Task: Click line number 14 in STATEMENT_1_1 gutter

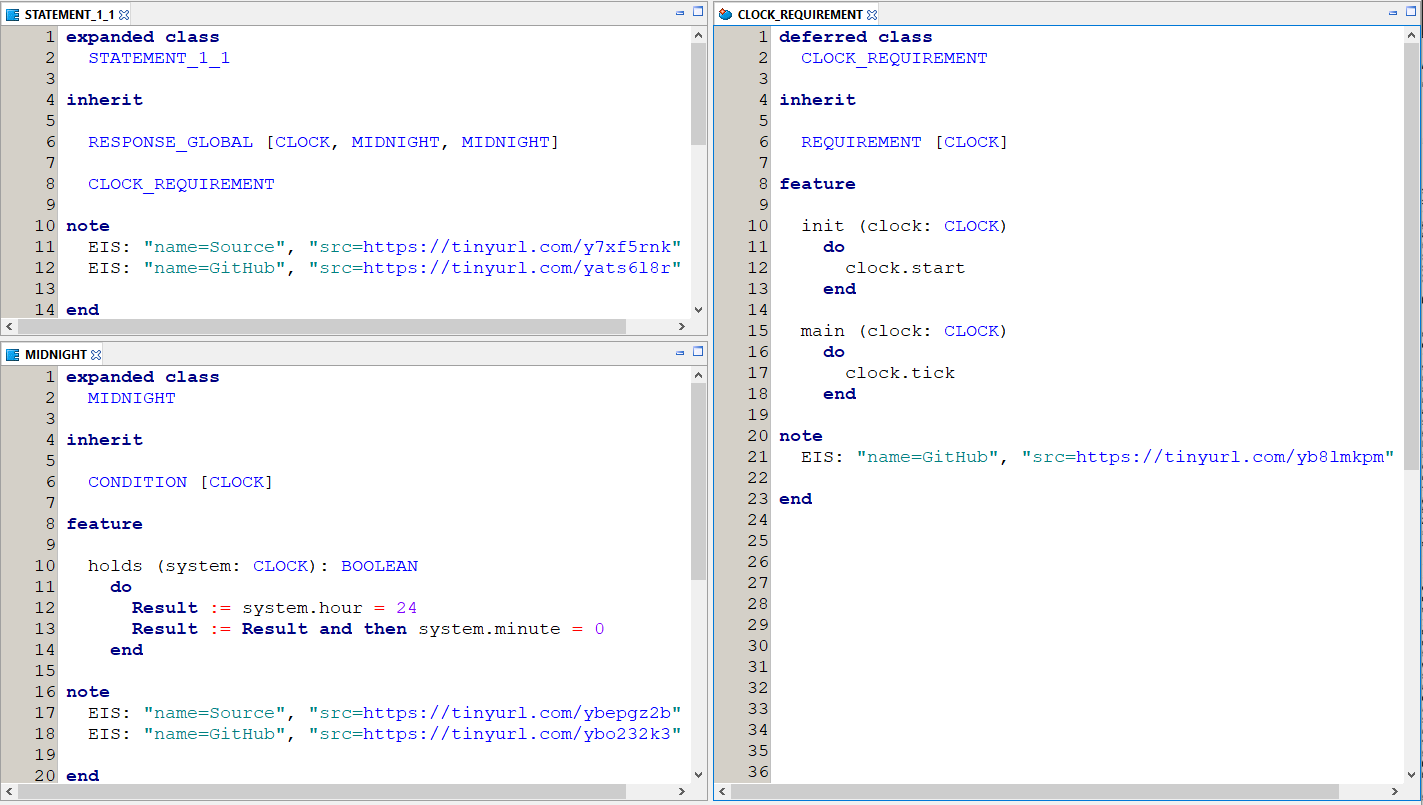Action: click(45, 310)
